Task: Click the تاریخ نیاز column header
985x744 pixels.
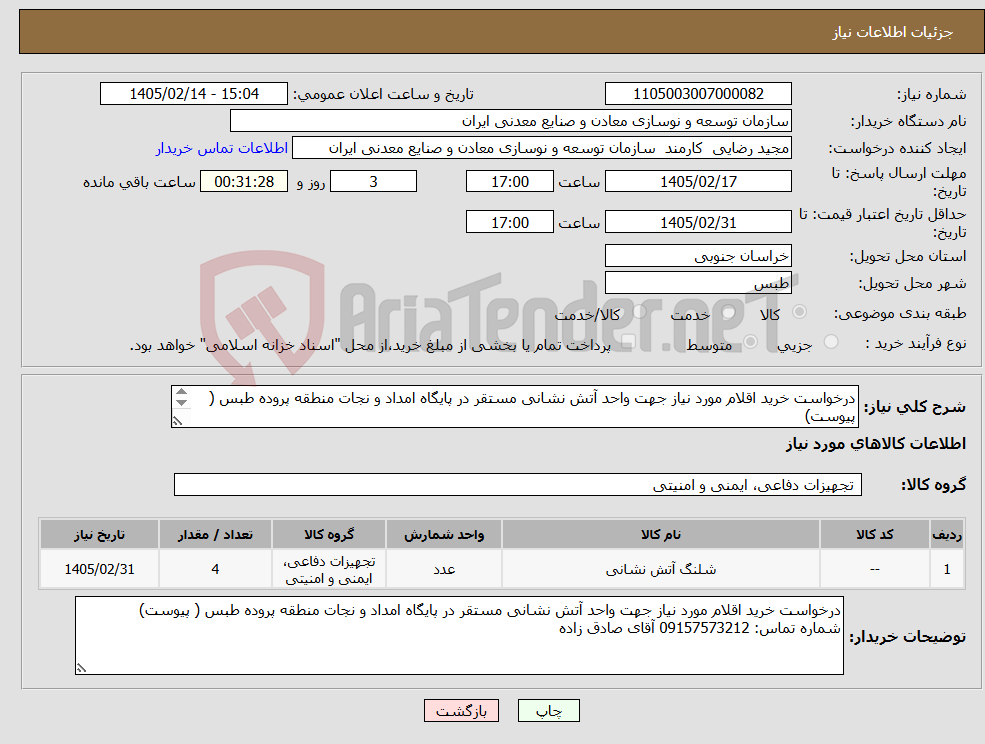Action: point(99,534)
